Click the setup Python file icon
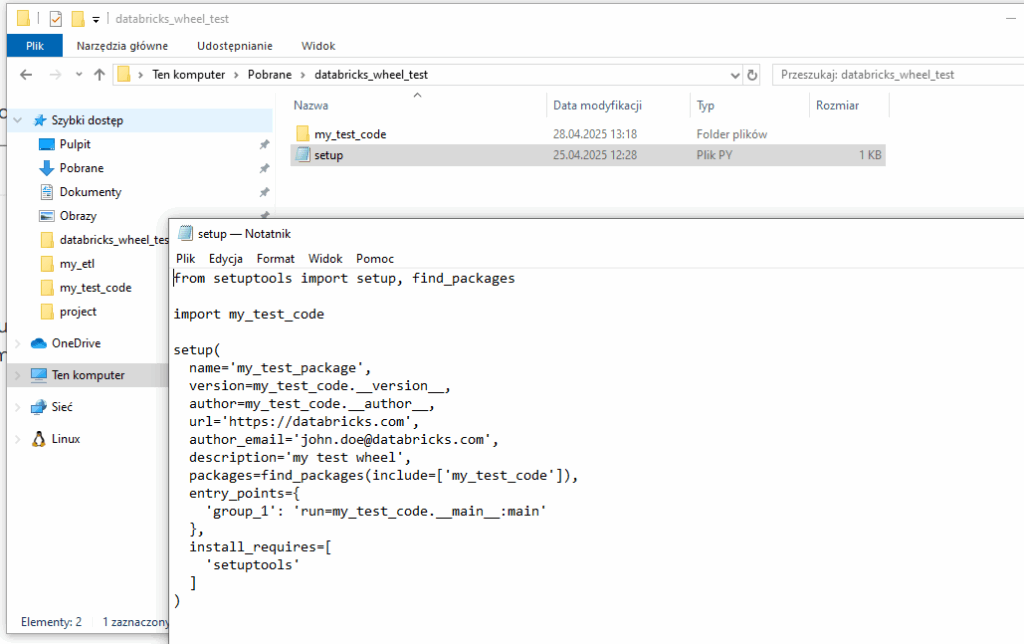The width and height of the screenshot is (1024, 644). (x=303, y=155)
